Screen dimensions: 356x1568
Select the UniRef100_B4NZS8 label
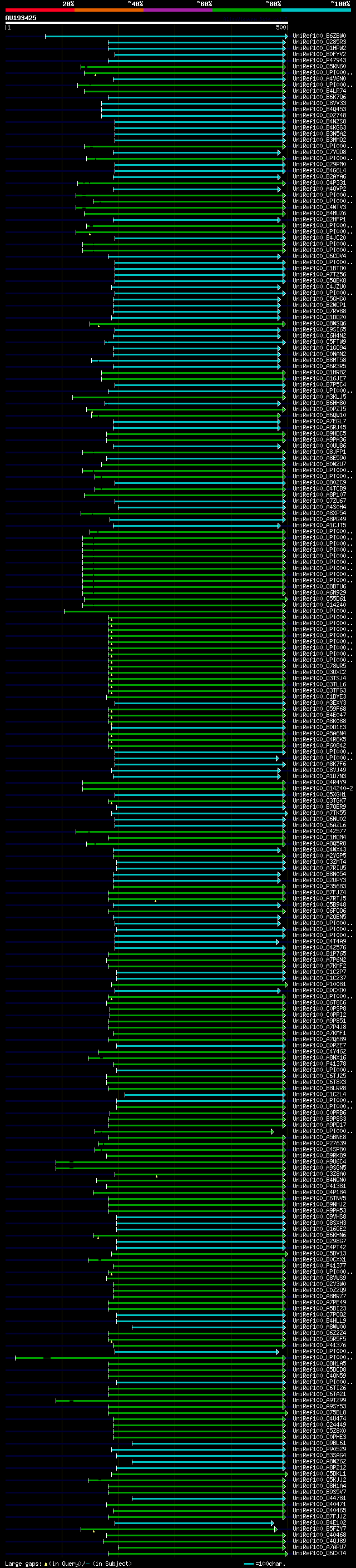pos(319,122)
